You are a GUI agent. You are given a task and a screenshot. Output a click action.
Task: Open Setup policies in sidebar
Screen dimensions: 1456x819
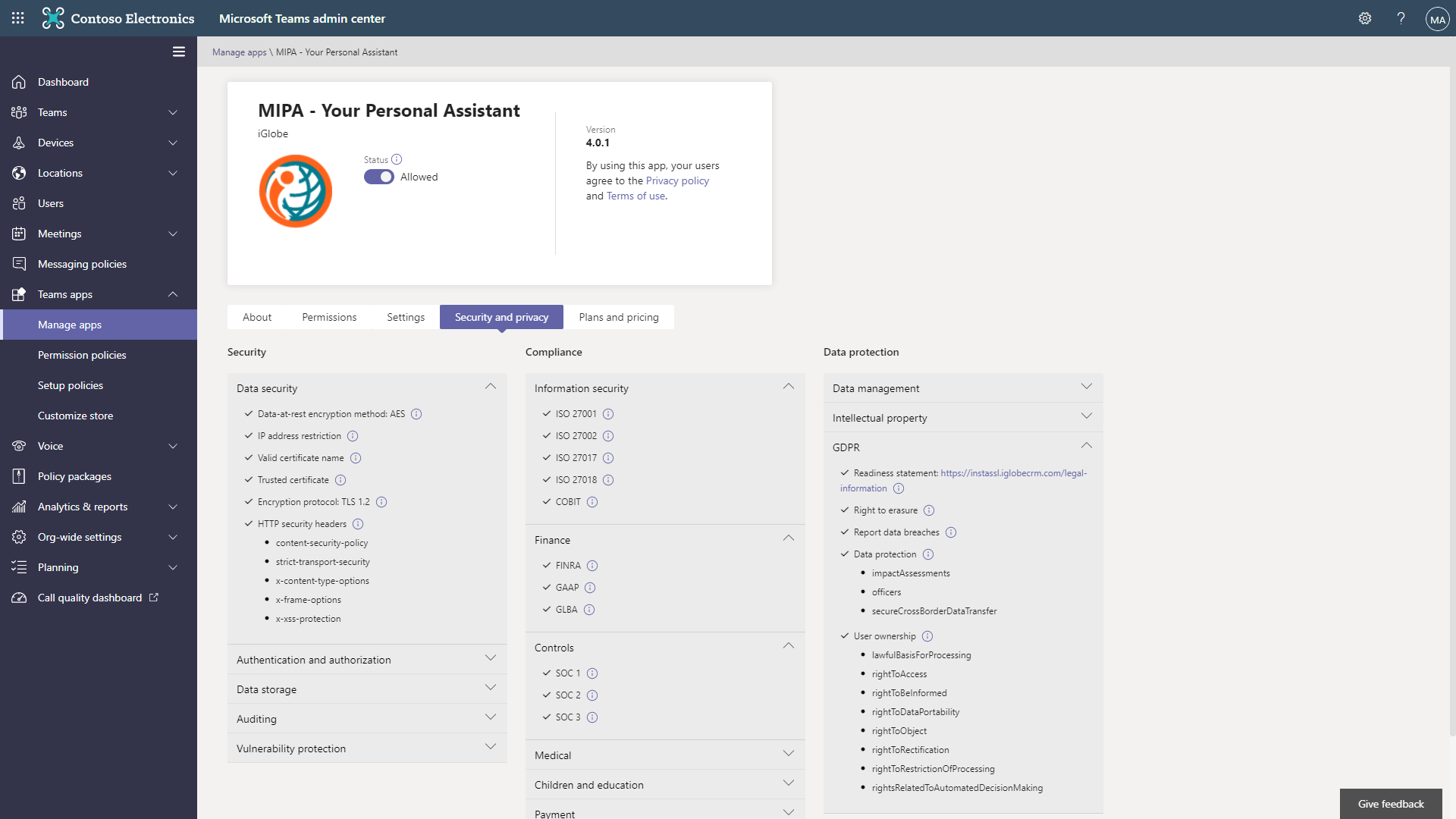coord(71,385)
